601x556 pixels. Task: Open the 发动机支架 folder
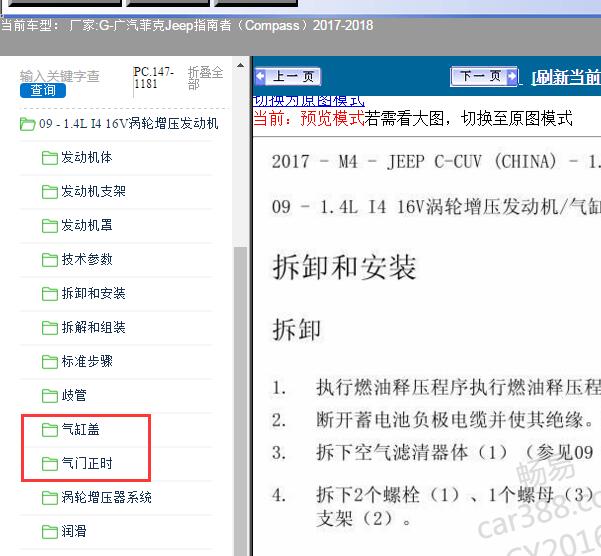point(94,191)
